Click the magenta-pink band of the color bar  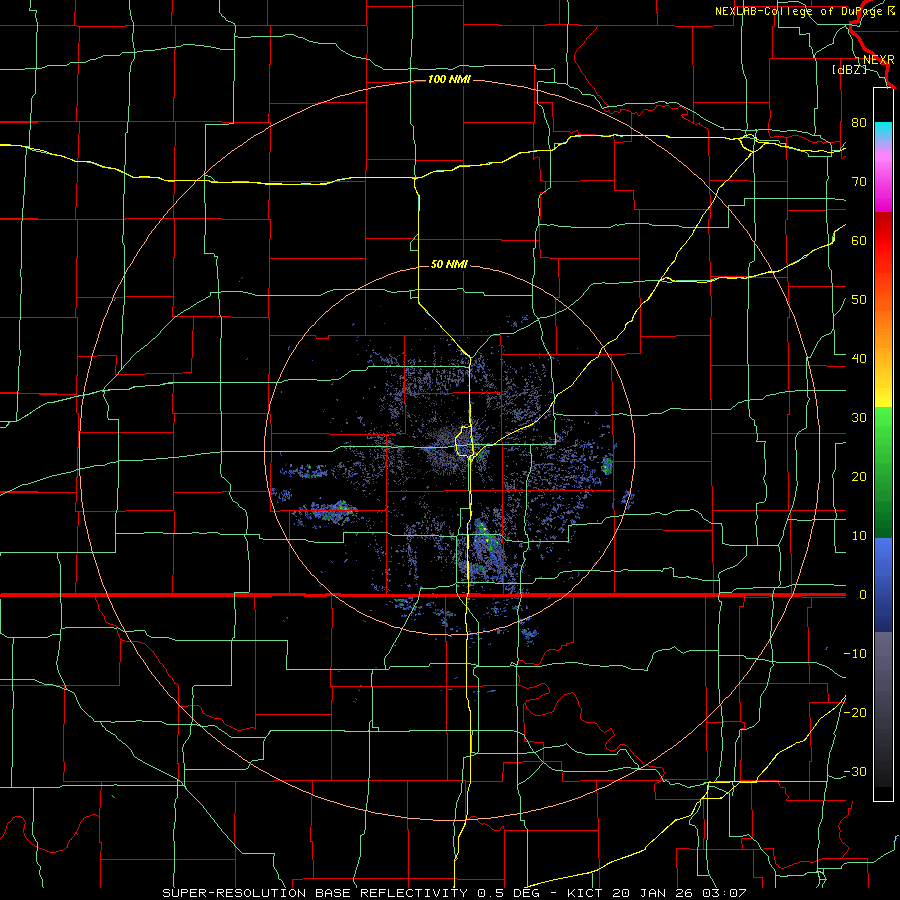(883, 178)
